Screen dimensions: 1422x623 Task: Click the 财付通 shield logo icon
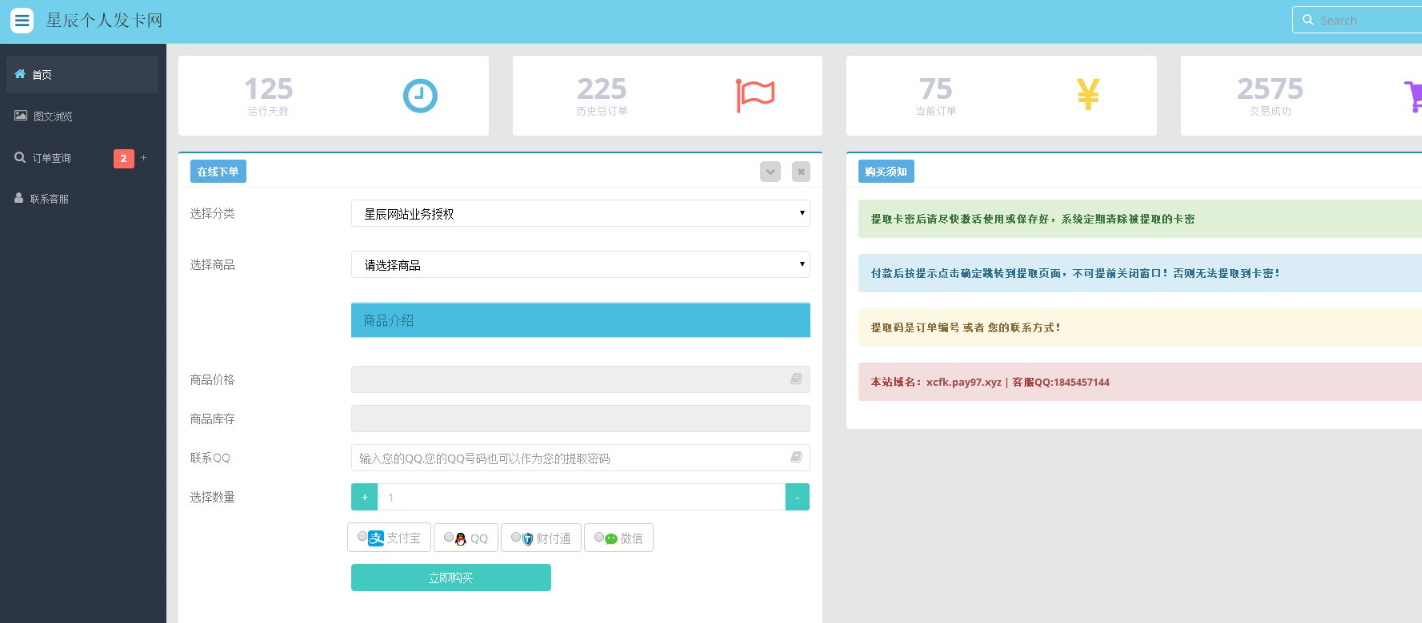528,538
